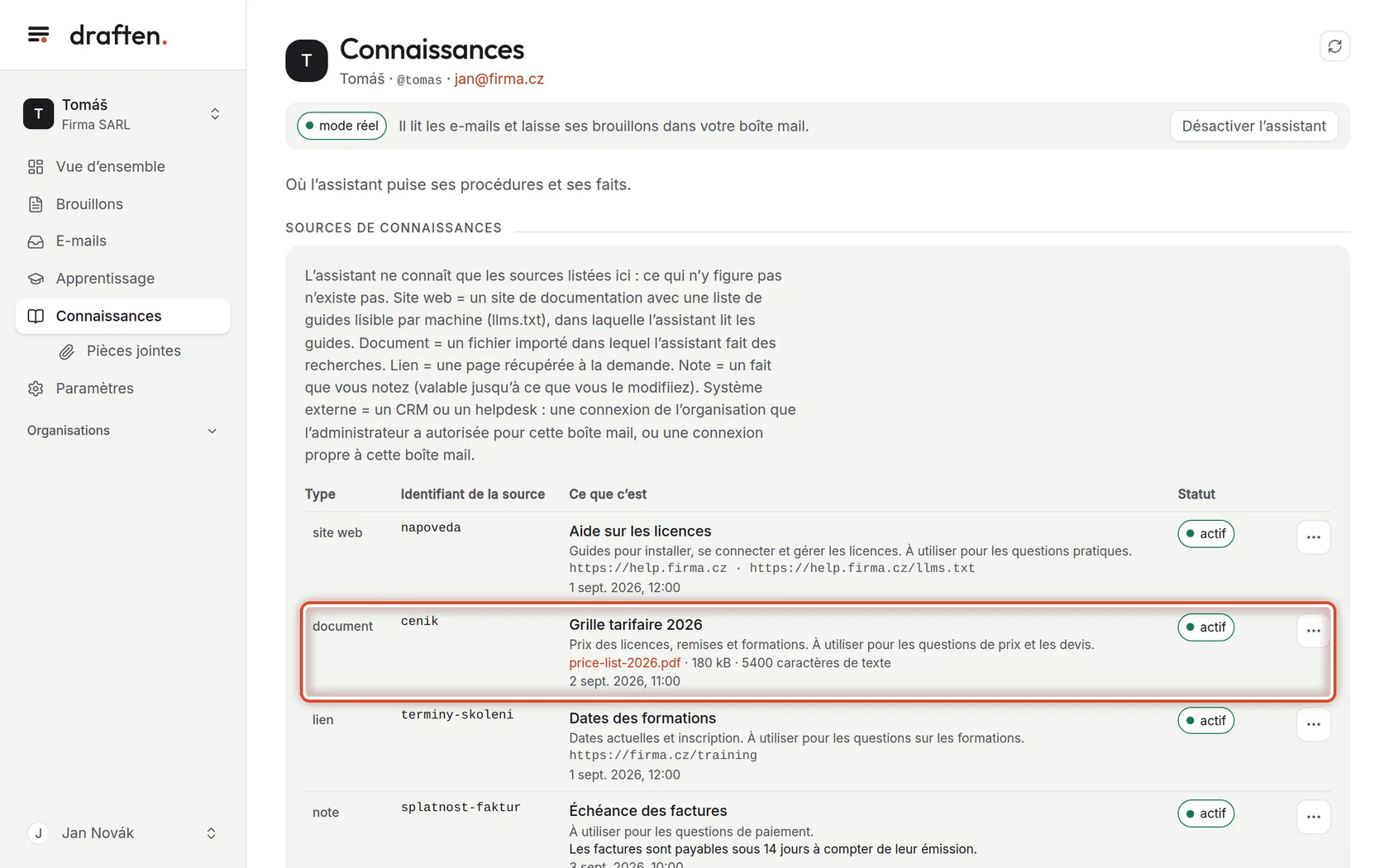Image resolution: width=1389 pixels, height=868 pixels.
Task: Click the Désactiver l'assistant button
Action: [1253, 126]
